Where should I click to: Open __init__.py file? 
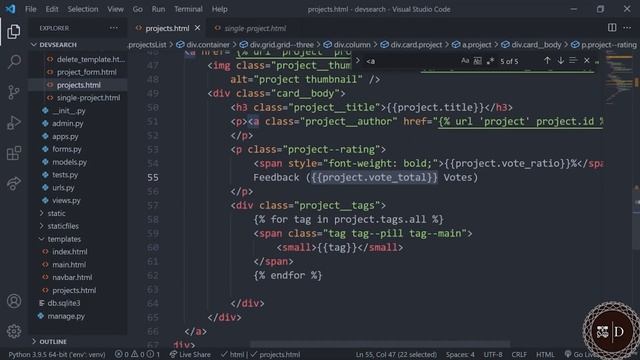click(69, 111)
